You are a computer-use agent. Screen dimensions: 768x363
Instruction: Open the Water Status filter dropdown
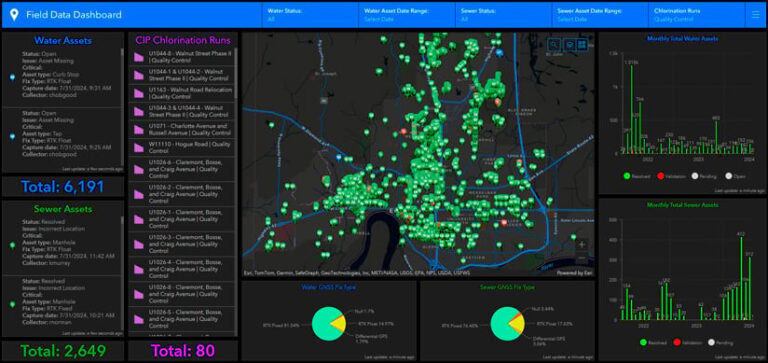coord(311,15)
